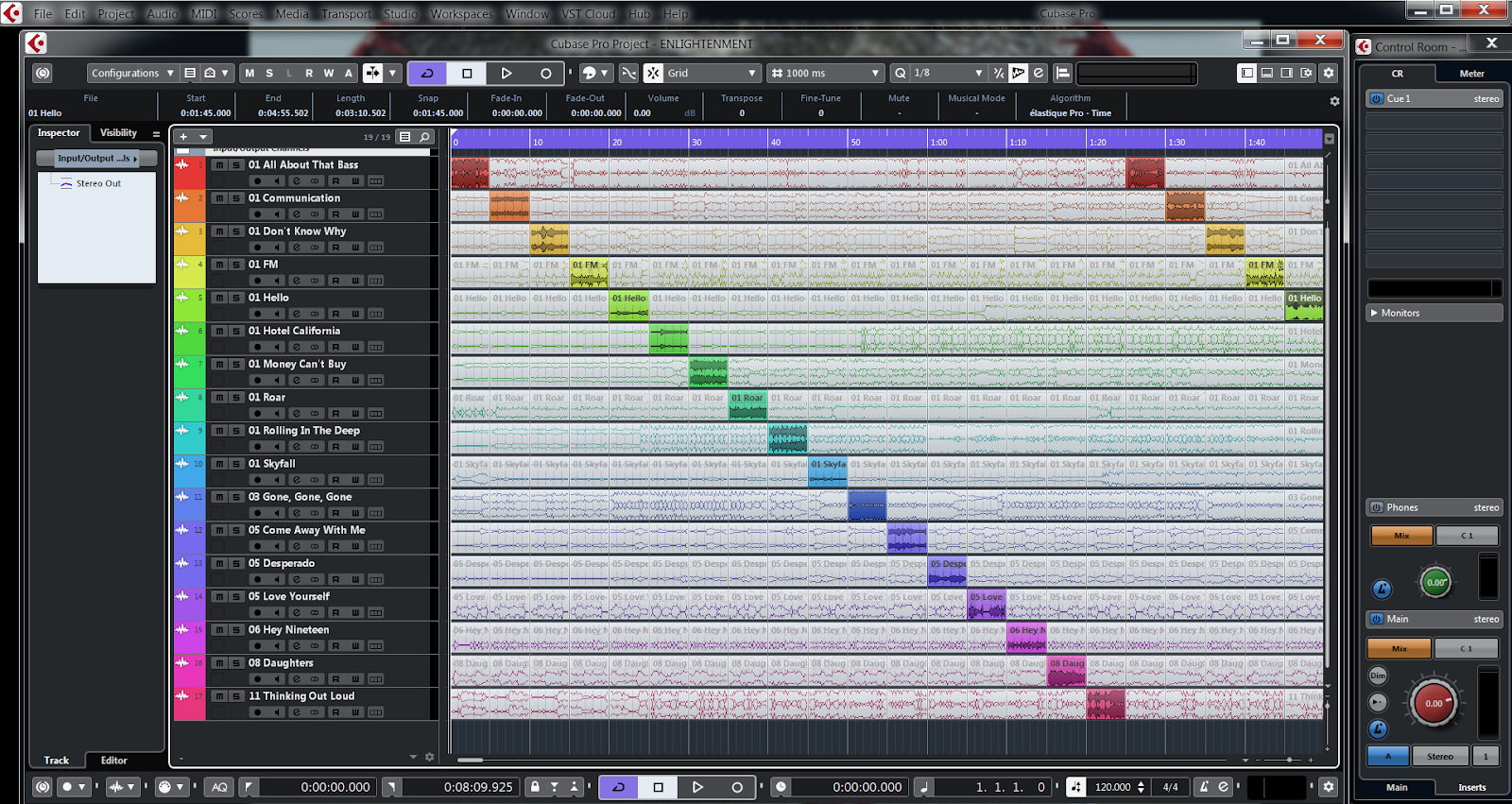The image size is (1512, 804).
Task: Click the Add Track plus button
Action: pyautogui.click(x=183, y=137)
